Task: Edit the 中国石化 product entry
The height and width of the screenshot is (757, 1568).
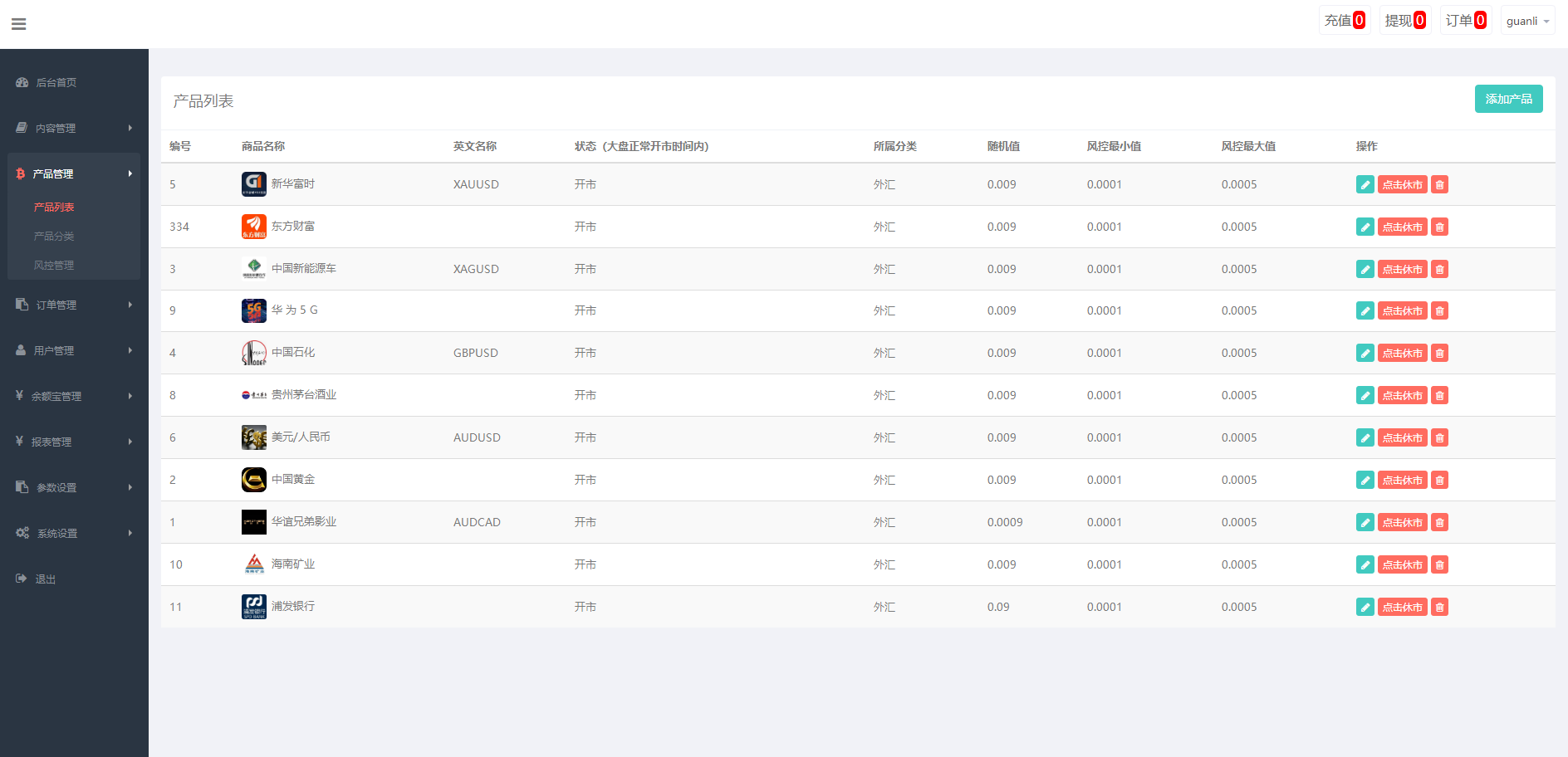Action: point(1365,353)
